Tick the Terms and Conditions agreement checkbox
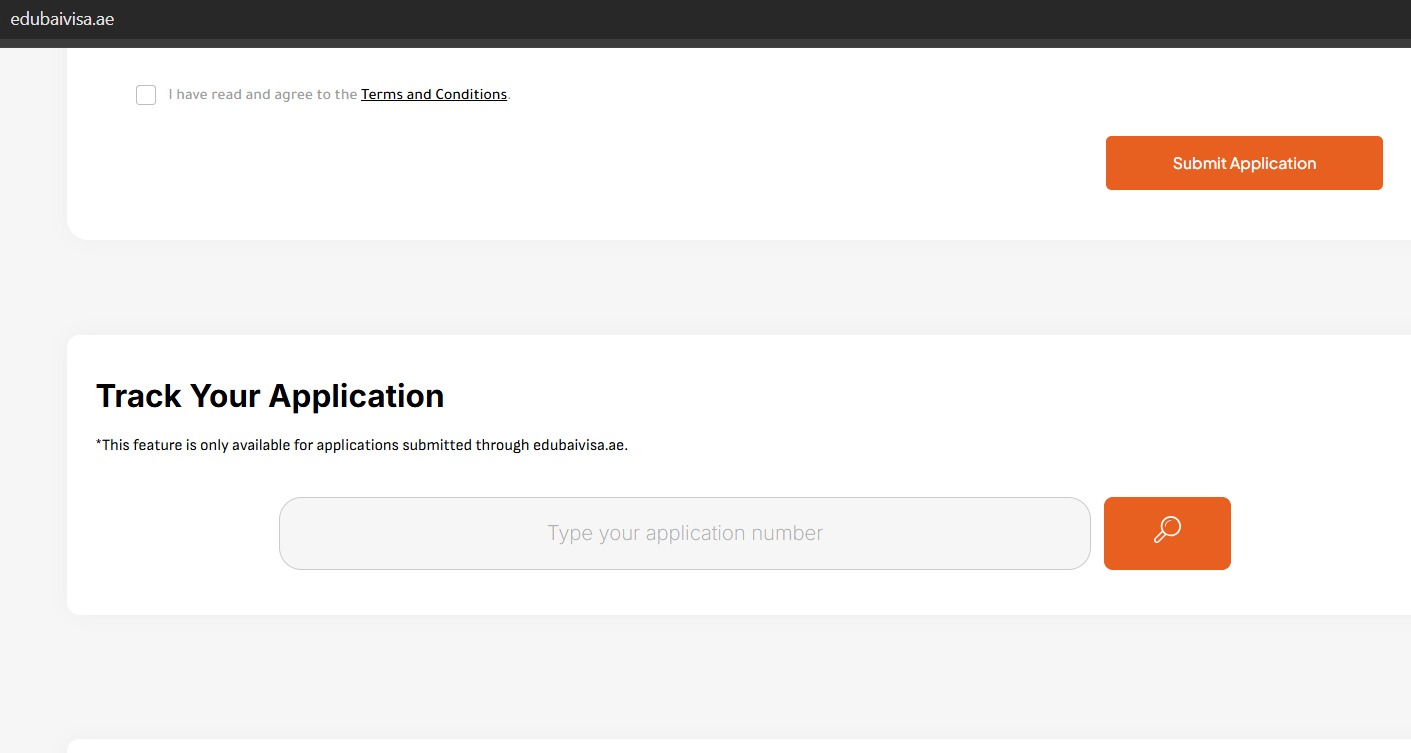Viewport: 1411px width, 753px height. tap(146, 95)
